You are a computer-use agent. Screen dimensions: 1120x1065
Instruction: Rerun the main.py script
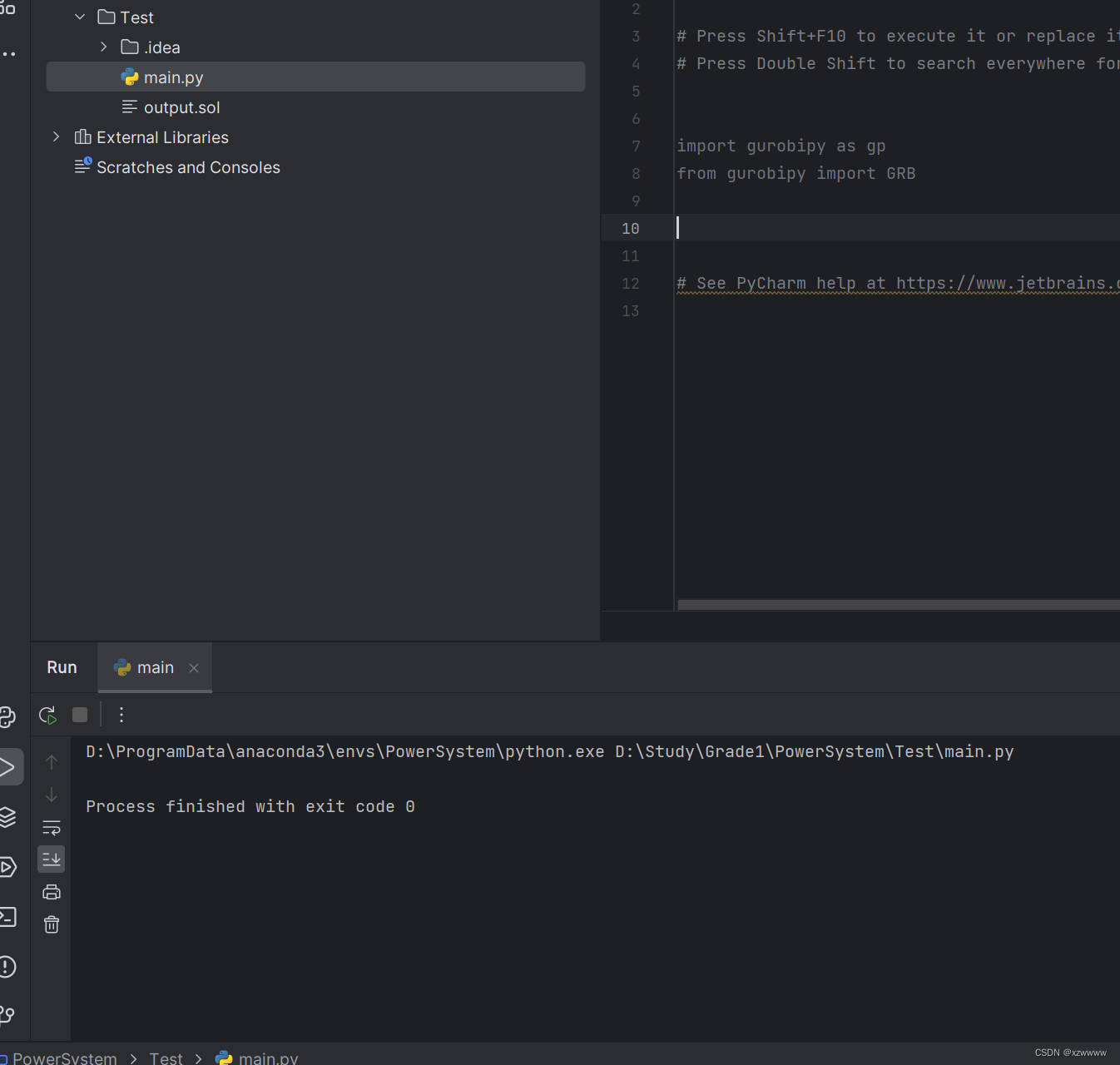point(47,715)
